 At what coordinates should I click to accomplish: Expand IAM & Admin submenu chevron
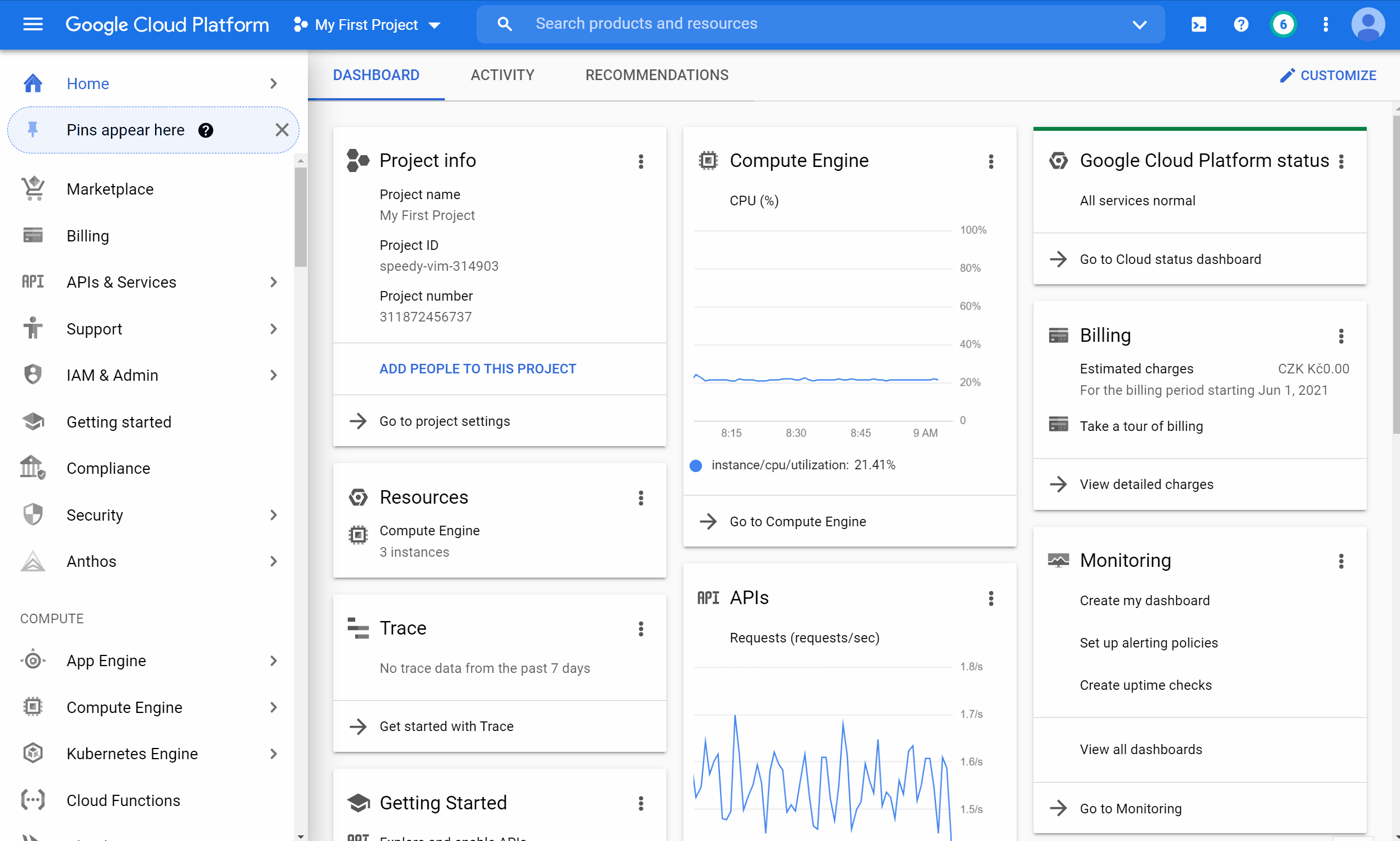pos(273,375)
